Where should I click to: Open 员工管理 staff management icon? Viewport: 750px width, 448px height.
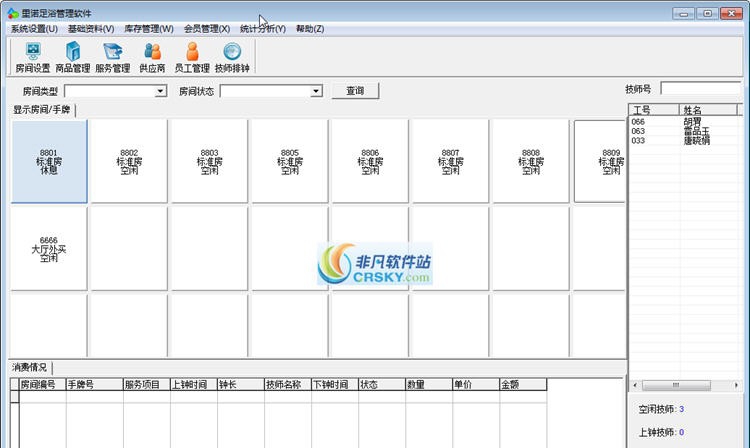coord(192,57)
